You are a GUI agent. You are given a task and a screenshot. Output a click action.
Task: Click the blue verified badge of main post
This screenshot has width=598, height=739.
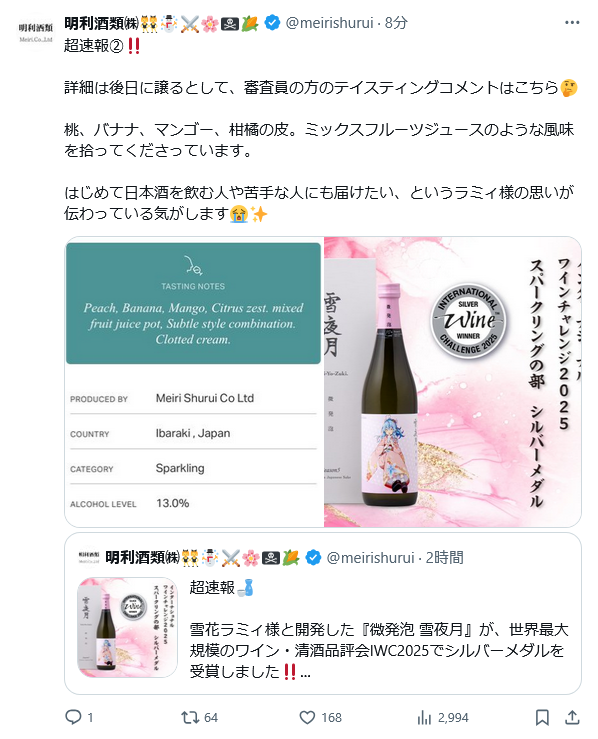272,22
